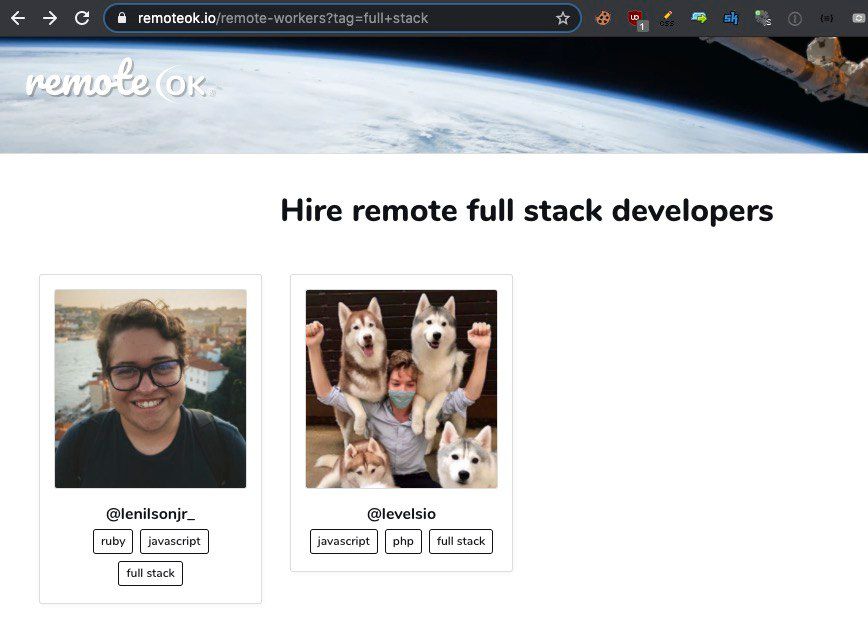Click the padlock site security icon
This screenshot has height=628, width=868.
click(x=122, y=18)
